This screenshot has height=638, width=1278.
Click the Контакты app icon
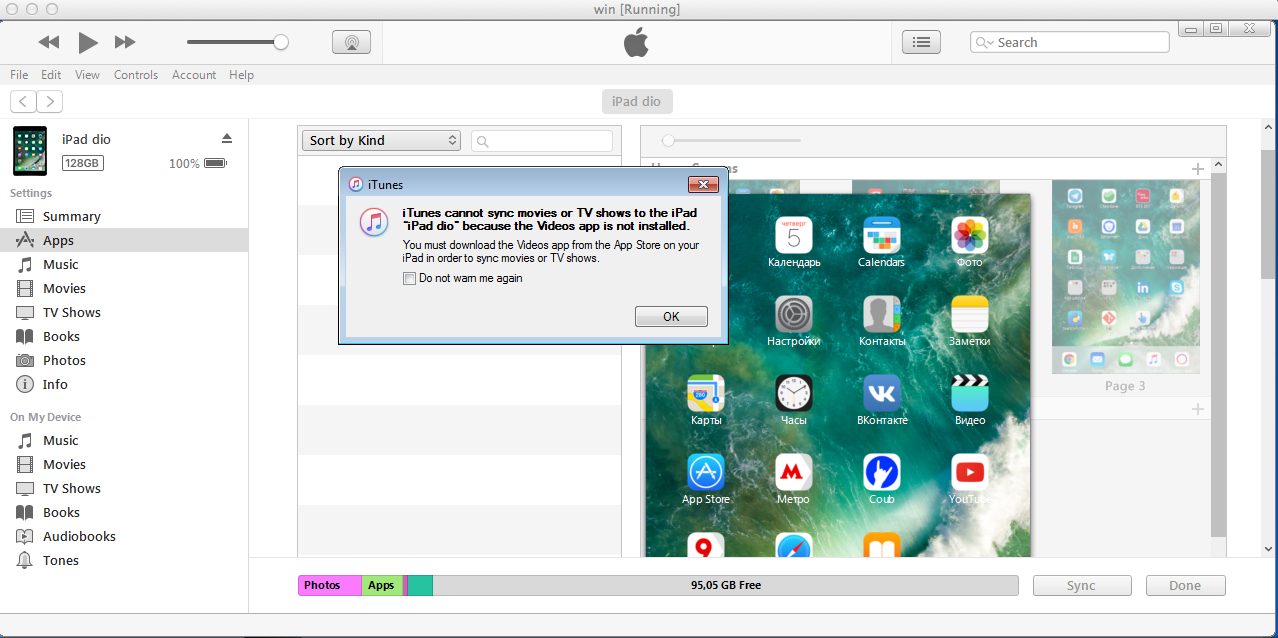tap(881, 314)
